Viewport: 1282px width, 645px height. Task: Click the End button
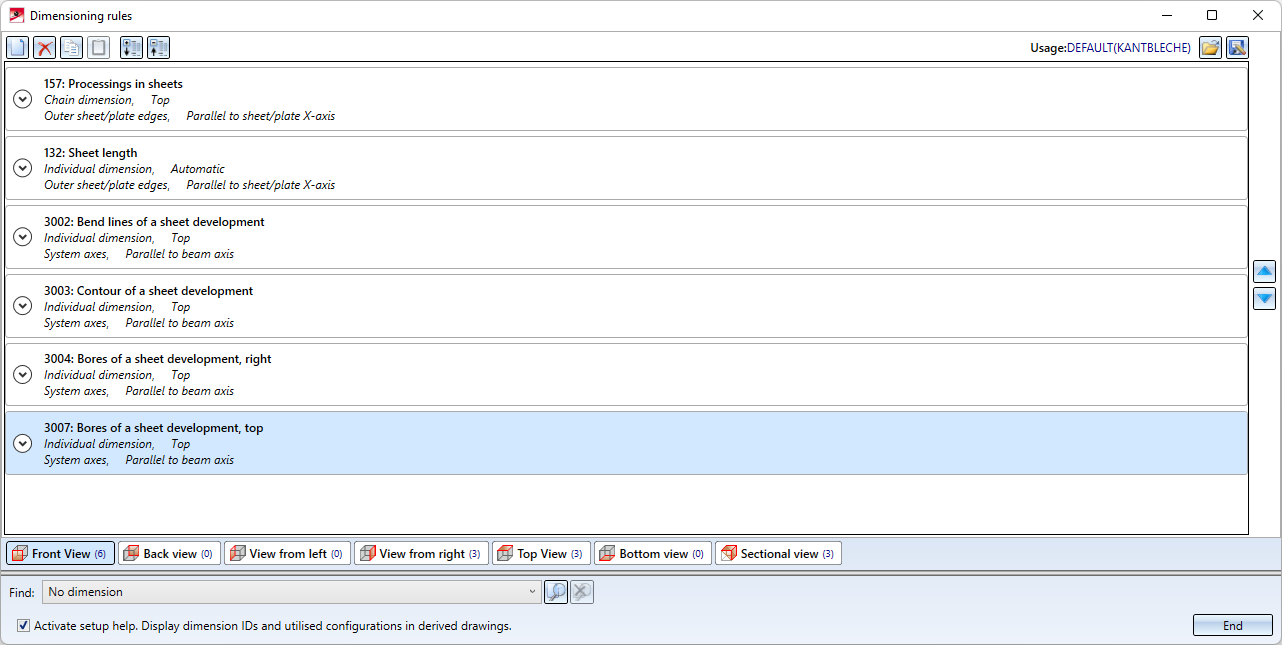pos(1232,626)
